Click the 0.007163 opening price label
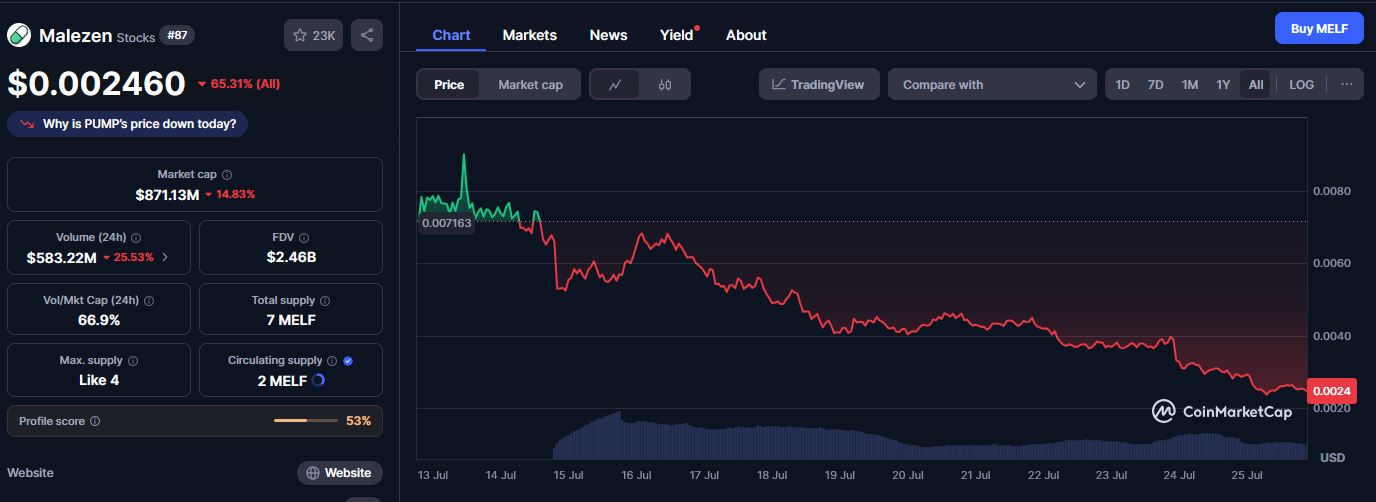This screenshot has width=1376, height=502. point(445,222)
